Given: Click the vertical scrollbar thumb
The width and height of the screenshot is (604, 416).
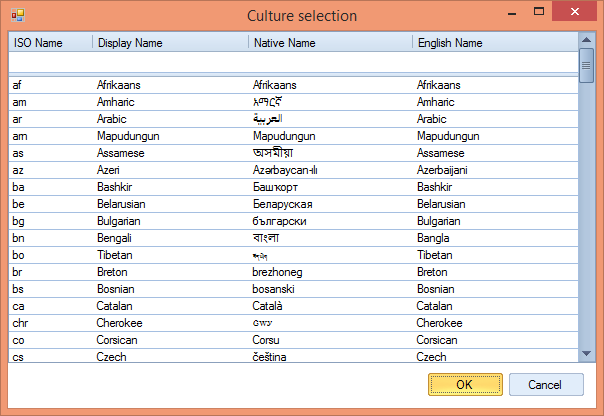Looking at the screenshot, I should click(586, 65).
